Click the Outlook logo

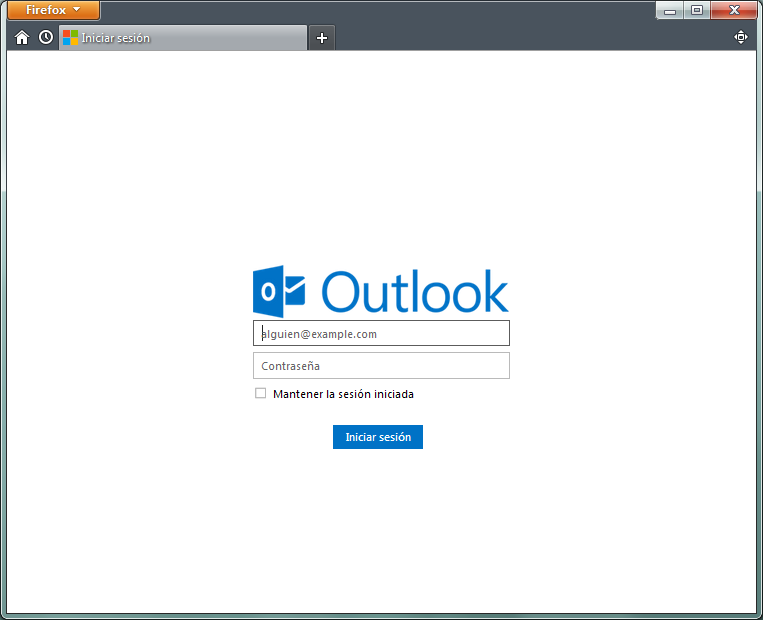[381, 291]
